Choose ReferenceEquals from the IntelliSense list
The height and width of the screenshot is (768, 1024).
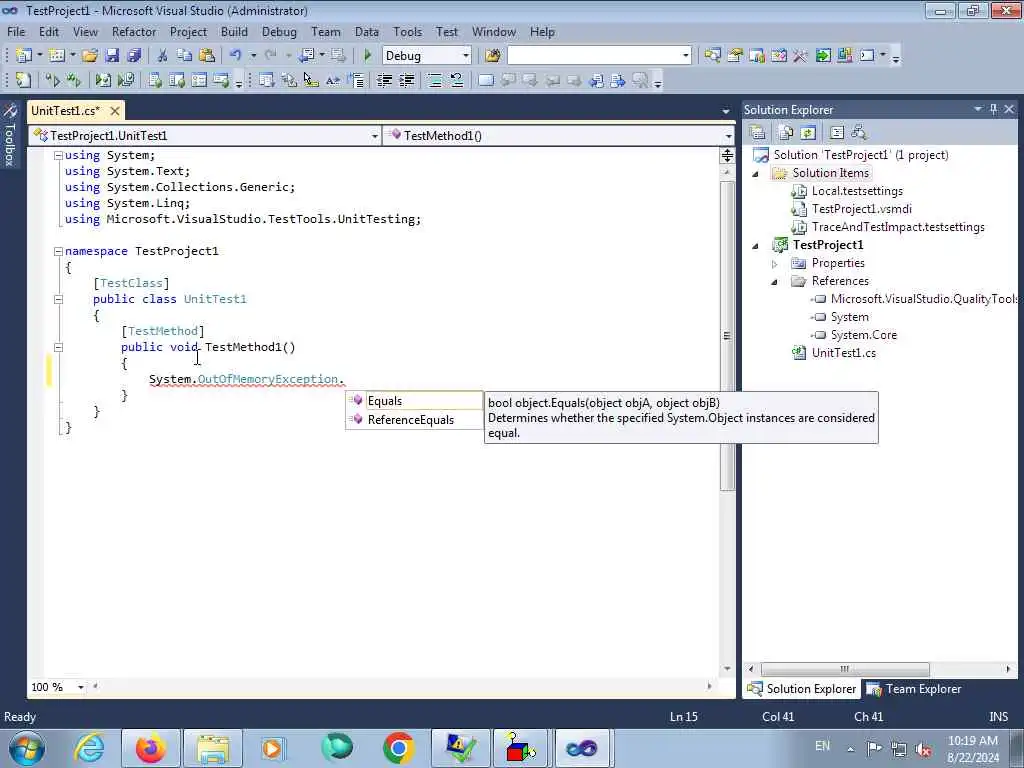[x=414, y=420]
